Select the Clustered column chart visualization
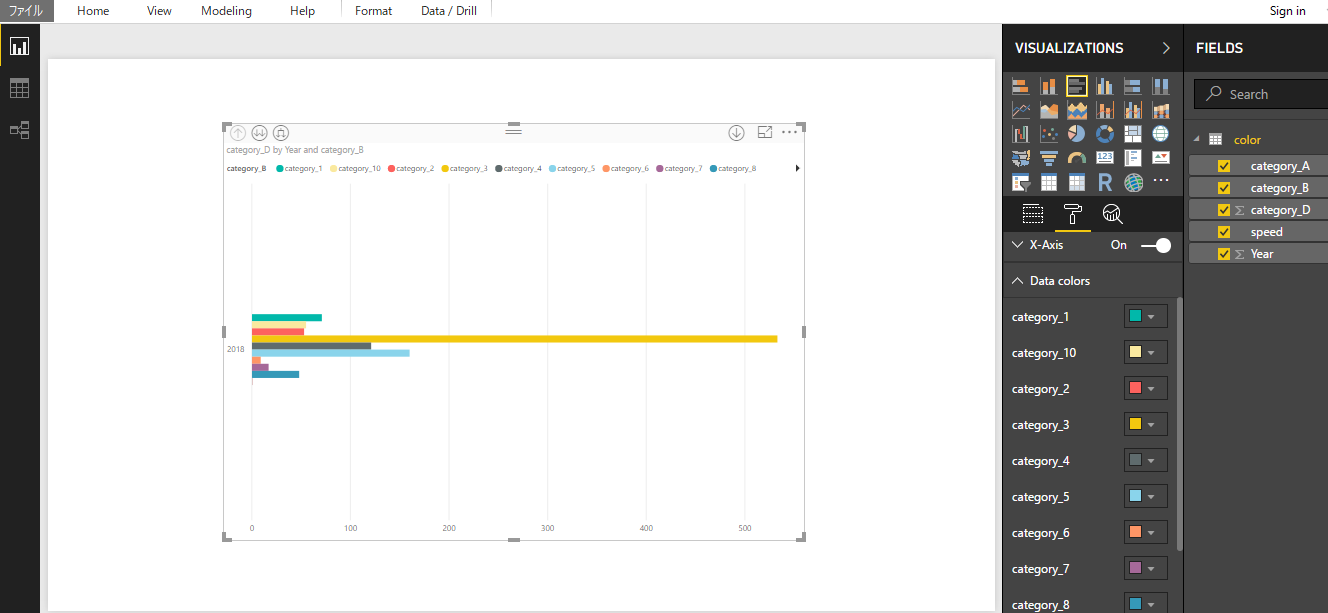This screenshot has height=613, width=1328. coord(1105,86)
